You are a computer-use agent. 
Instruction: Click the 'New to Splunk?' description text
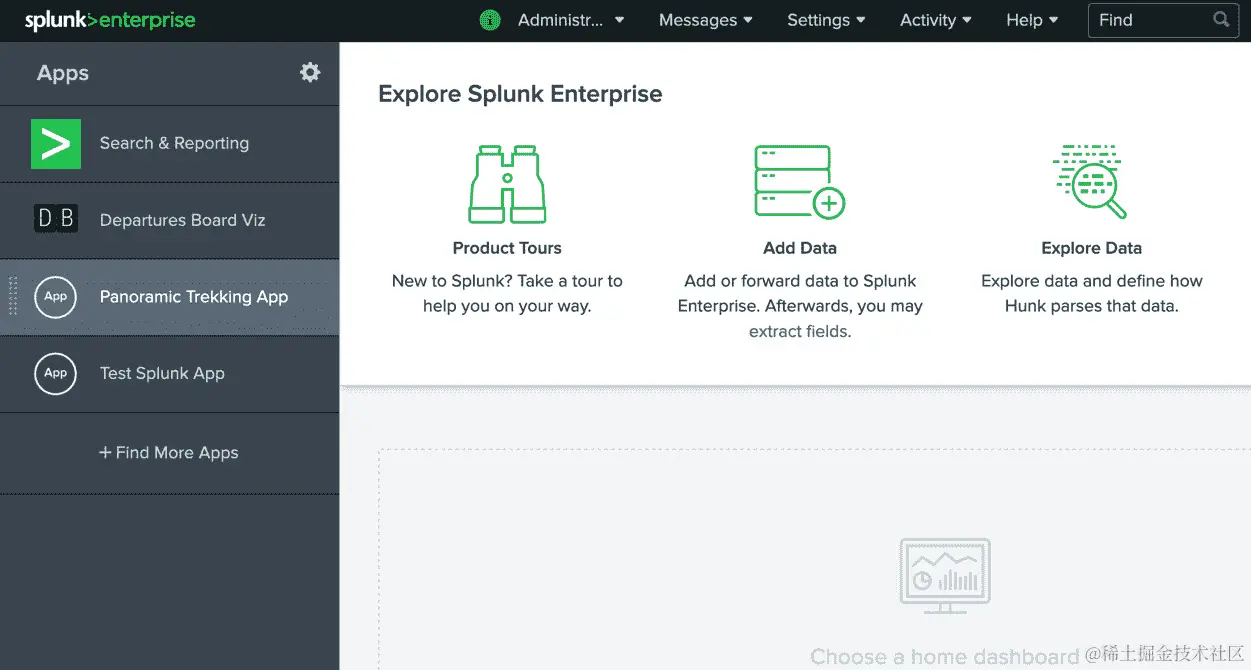[x=507, y=294]
